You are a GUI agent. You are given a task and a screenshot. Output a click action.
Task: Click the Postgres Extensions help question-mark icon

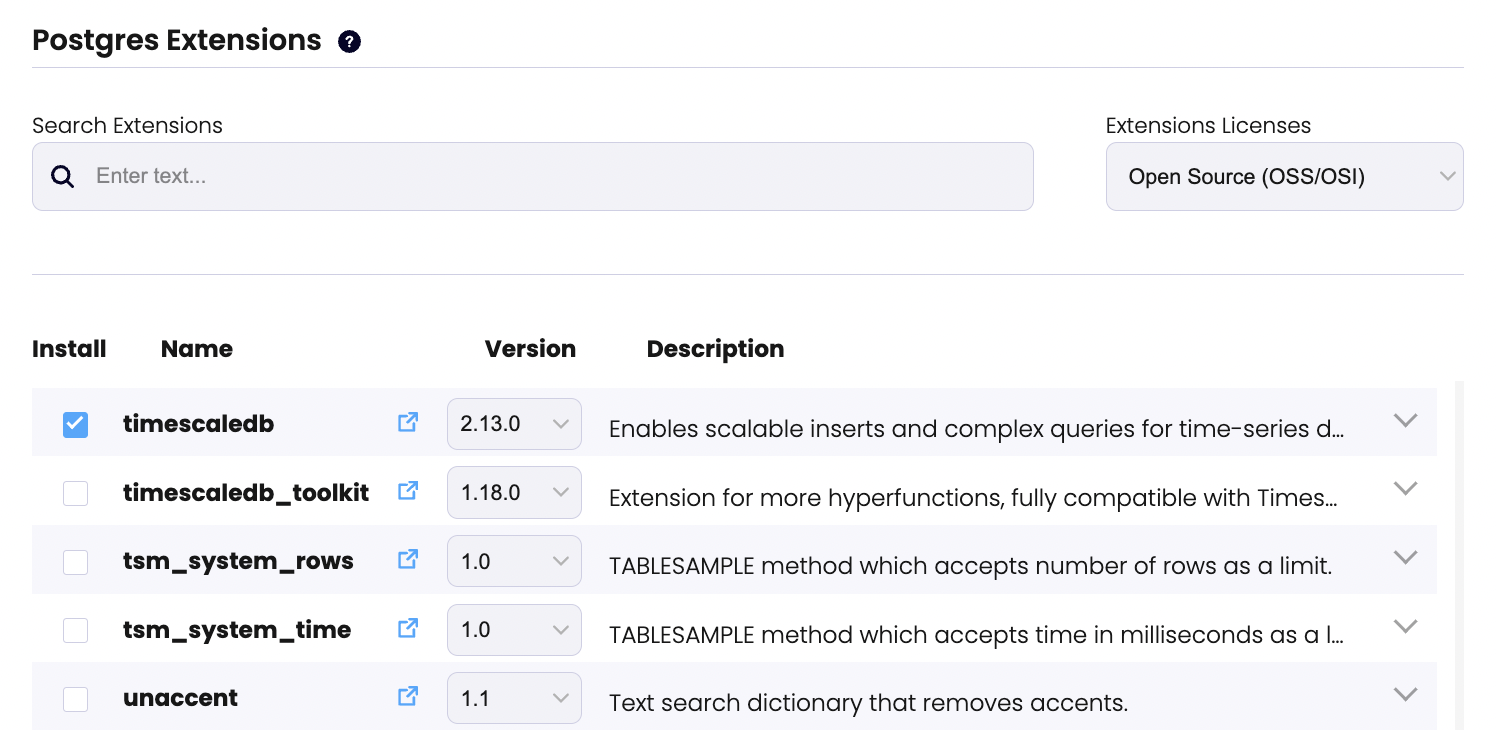[x=349, y=42]
